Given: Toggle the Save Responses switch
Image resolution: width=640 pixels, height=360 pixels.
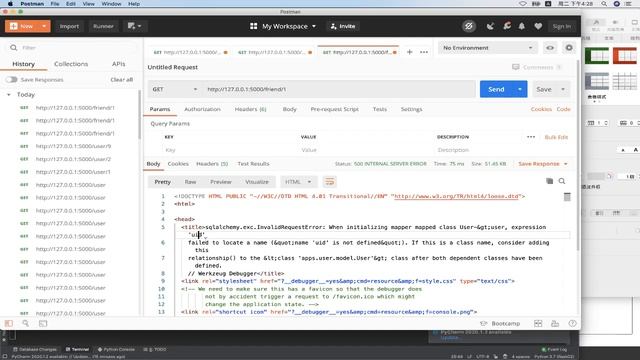Looking at the screenshot, I should click(11, 80).
